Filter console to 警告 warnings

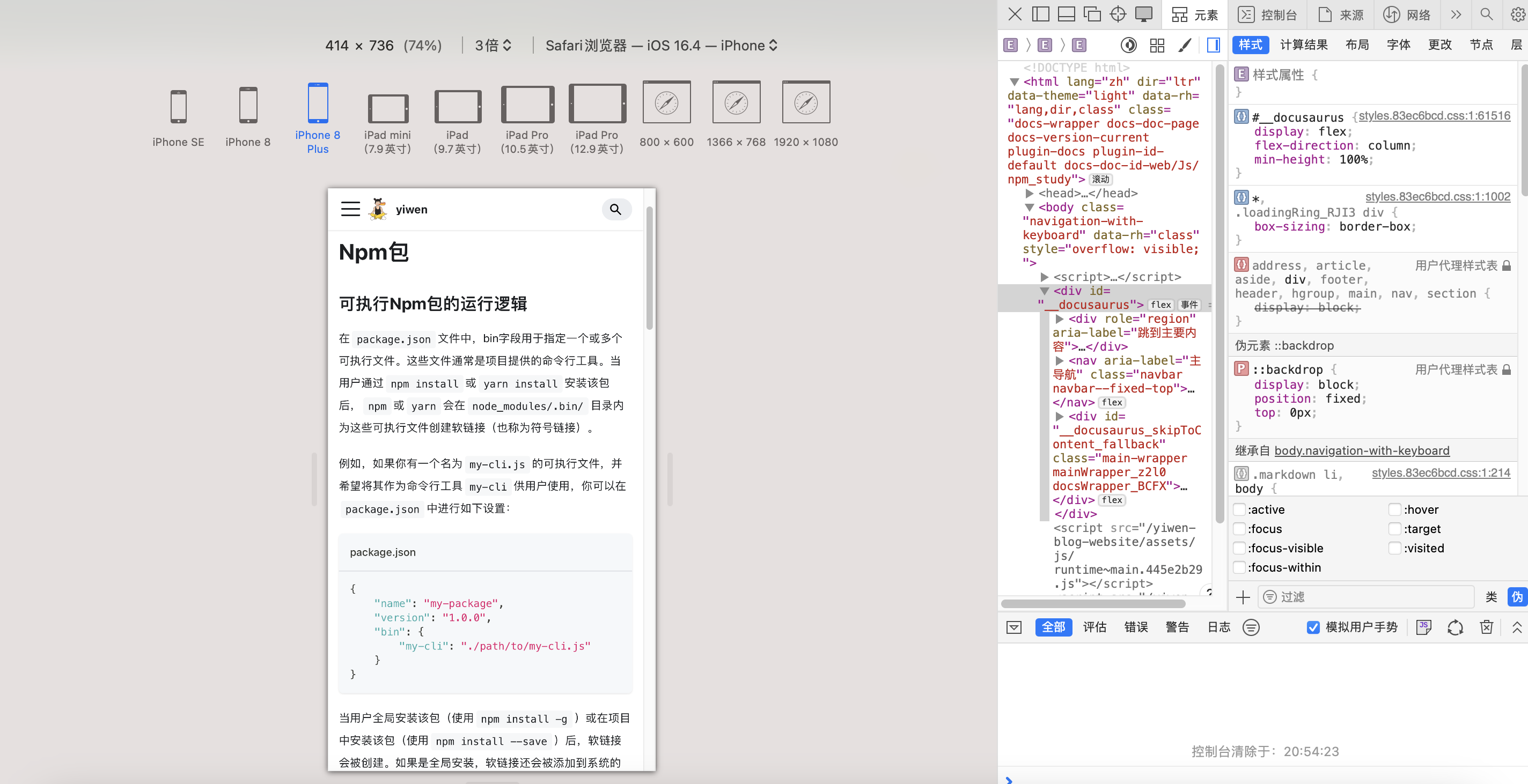[1177, 627]
